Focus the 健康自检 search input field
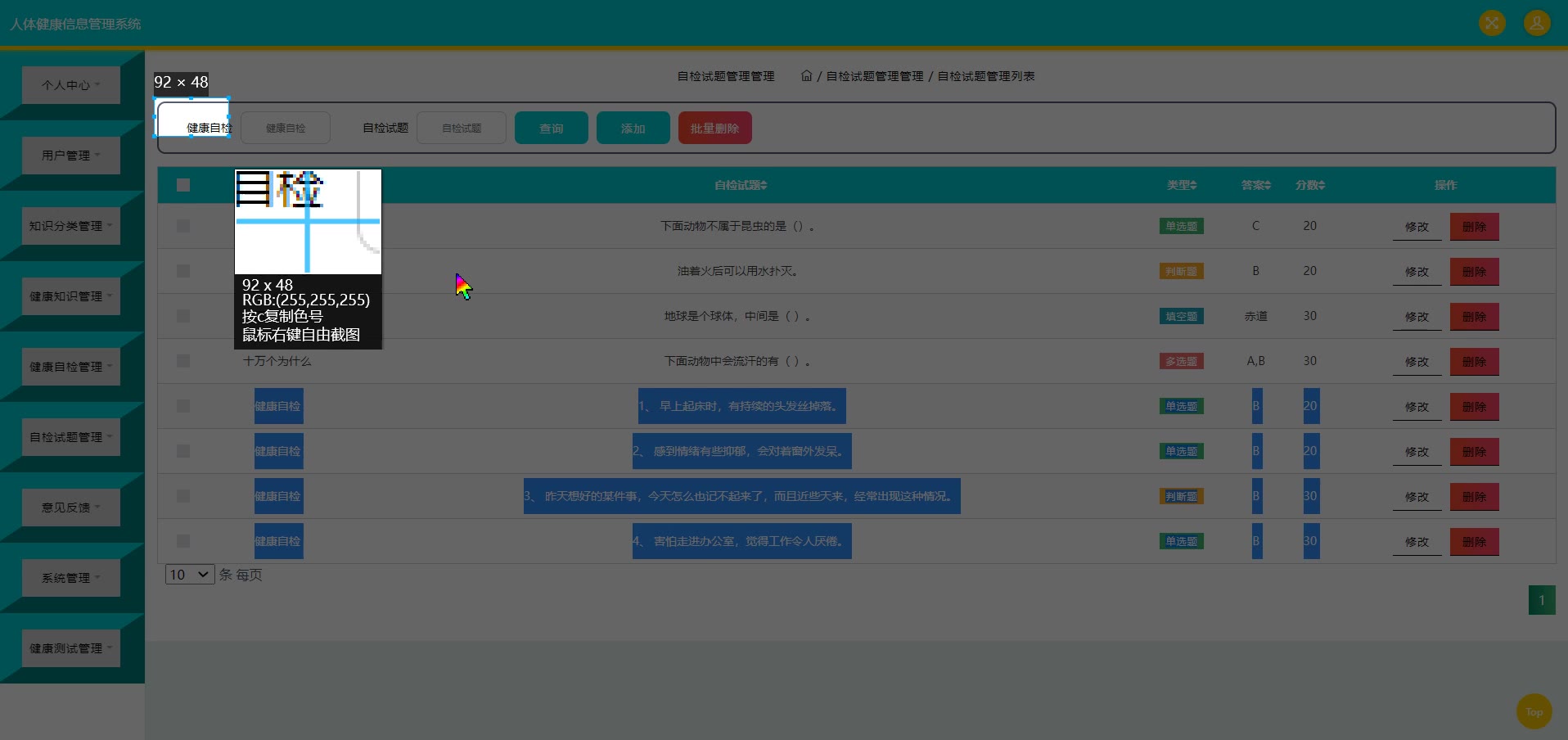This screenshot has width=1568, height=740. click(286, 128)
